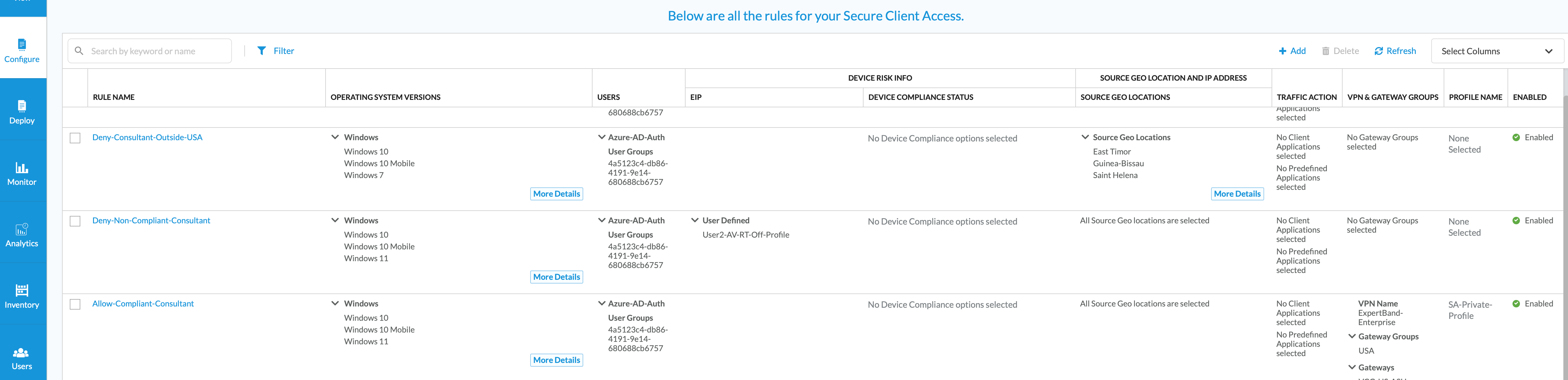Check the Deny-Consultant-Outside-USA rule checkbox

pyautogui.click(x=75, y=138)
